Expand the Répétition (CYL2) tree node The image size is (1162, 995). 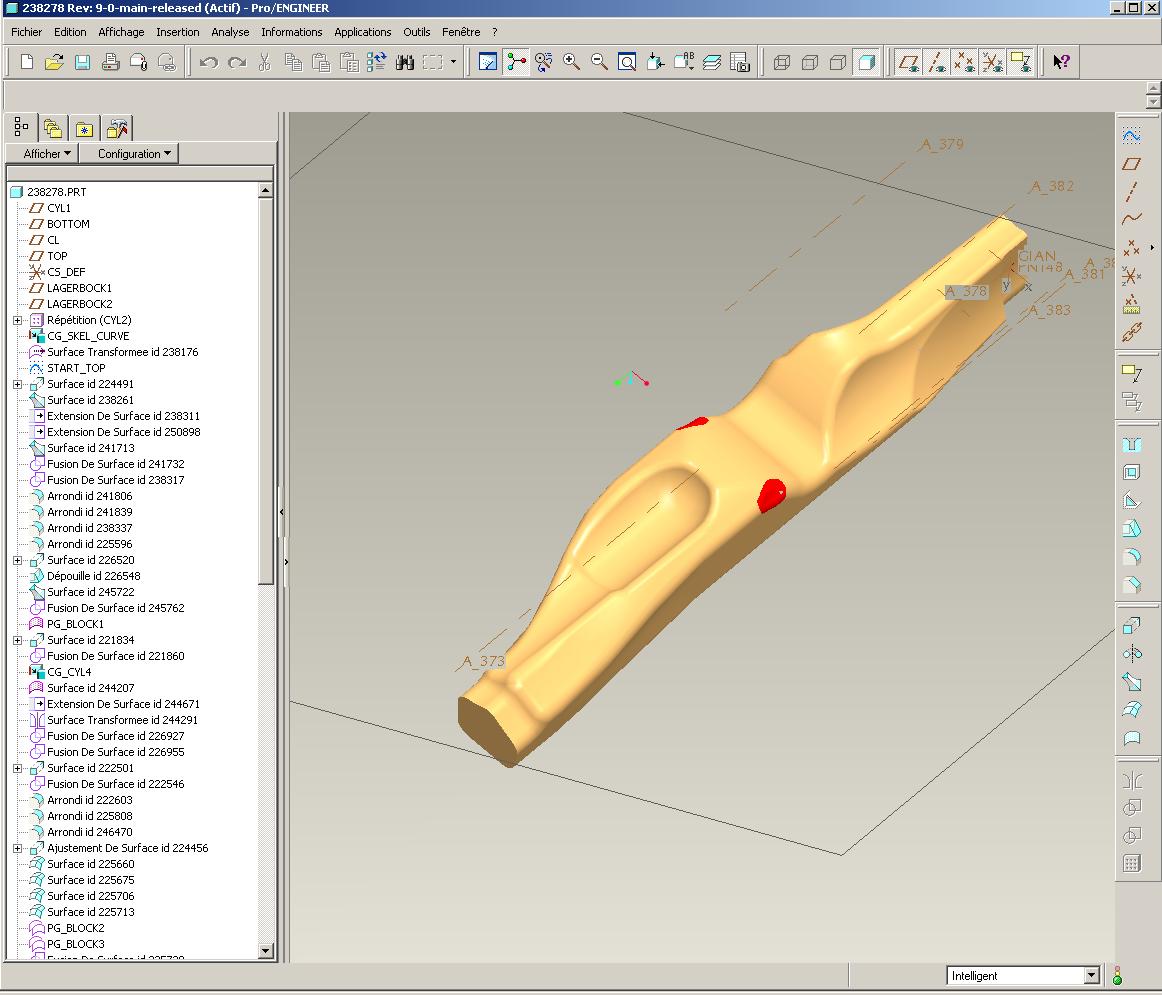(18, 320)
